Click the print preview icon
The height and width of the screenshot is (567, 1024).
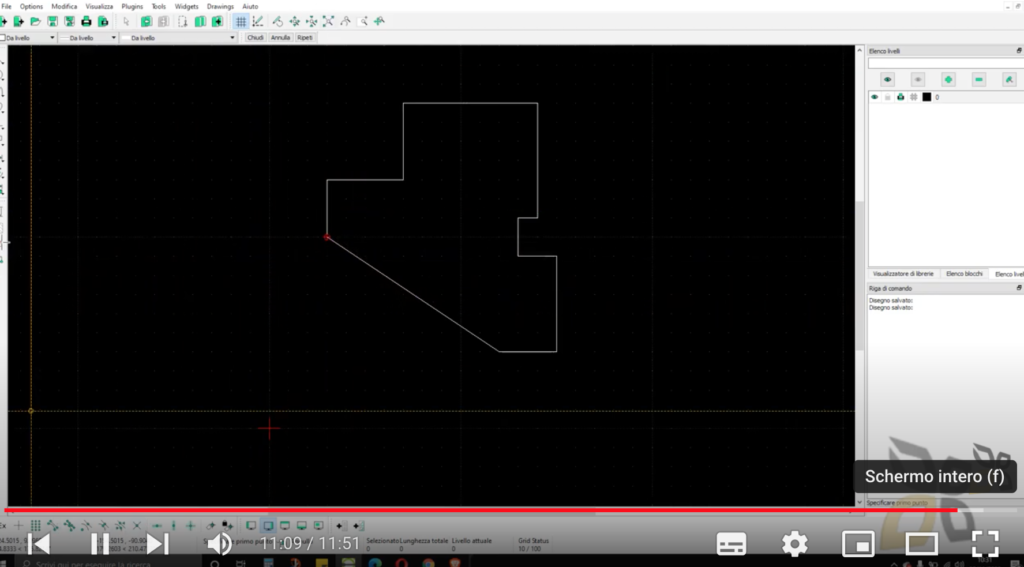[x=103, y=22]
